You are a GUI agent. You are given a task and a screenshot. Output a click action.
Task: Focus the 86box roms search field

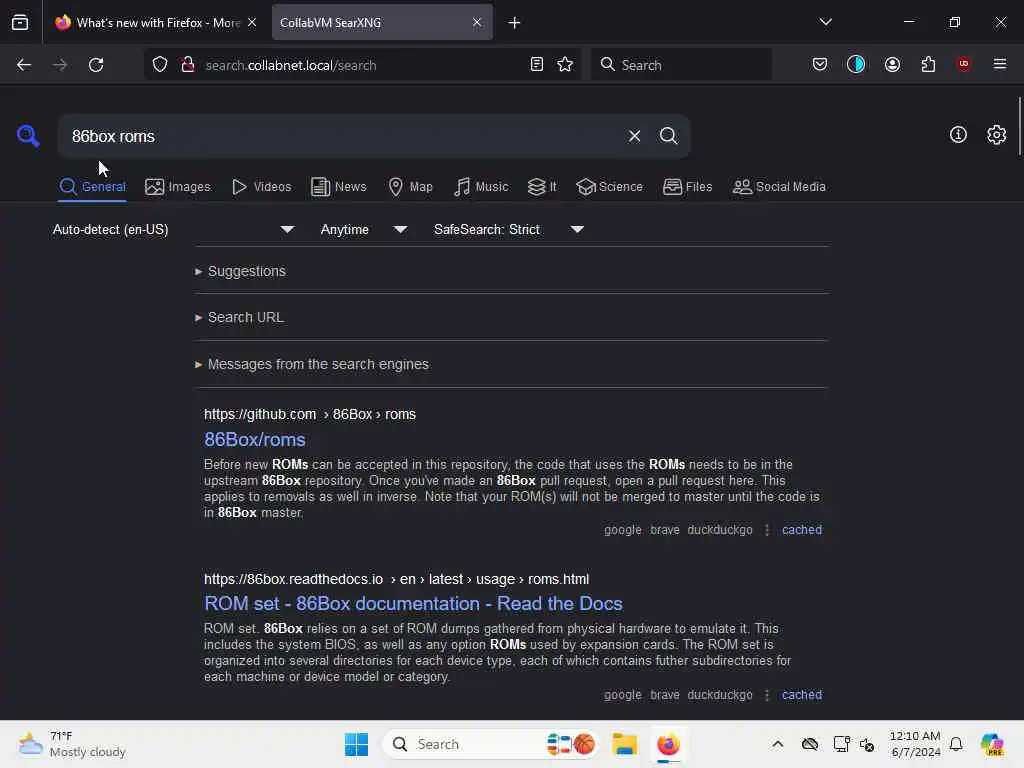[x=343, y=136]
